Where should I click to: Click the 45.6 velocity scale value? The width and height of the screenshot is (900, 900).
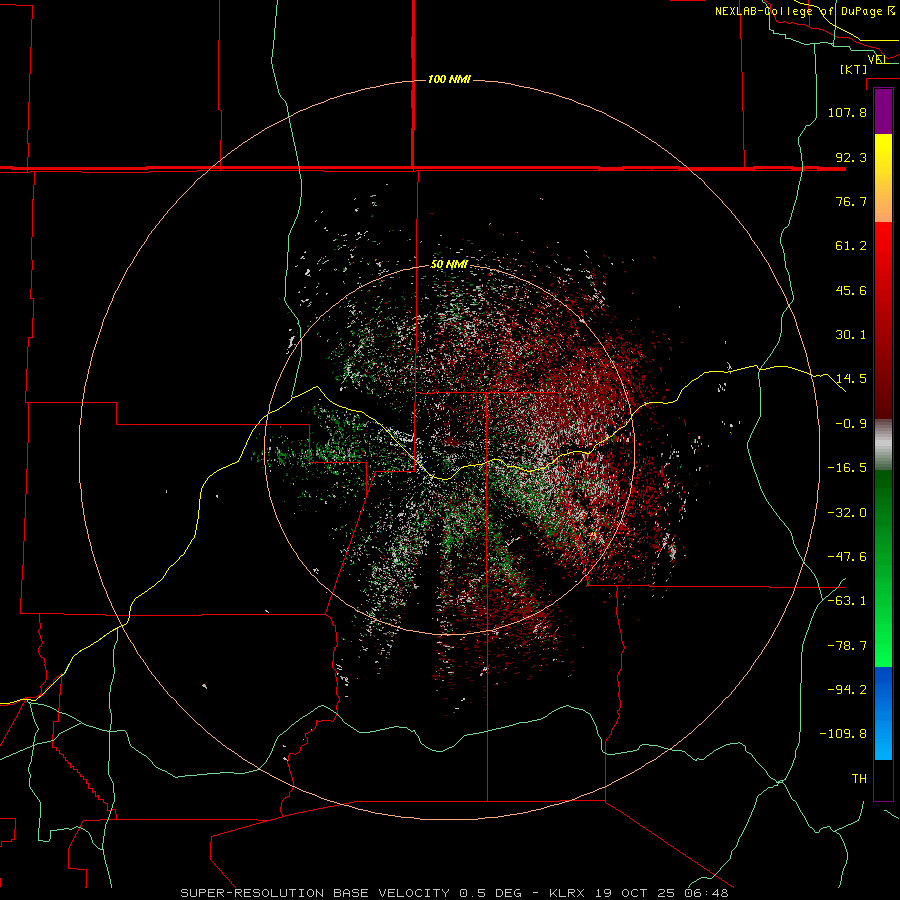coord(851,290)
